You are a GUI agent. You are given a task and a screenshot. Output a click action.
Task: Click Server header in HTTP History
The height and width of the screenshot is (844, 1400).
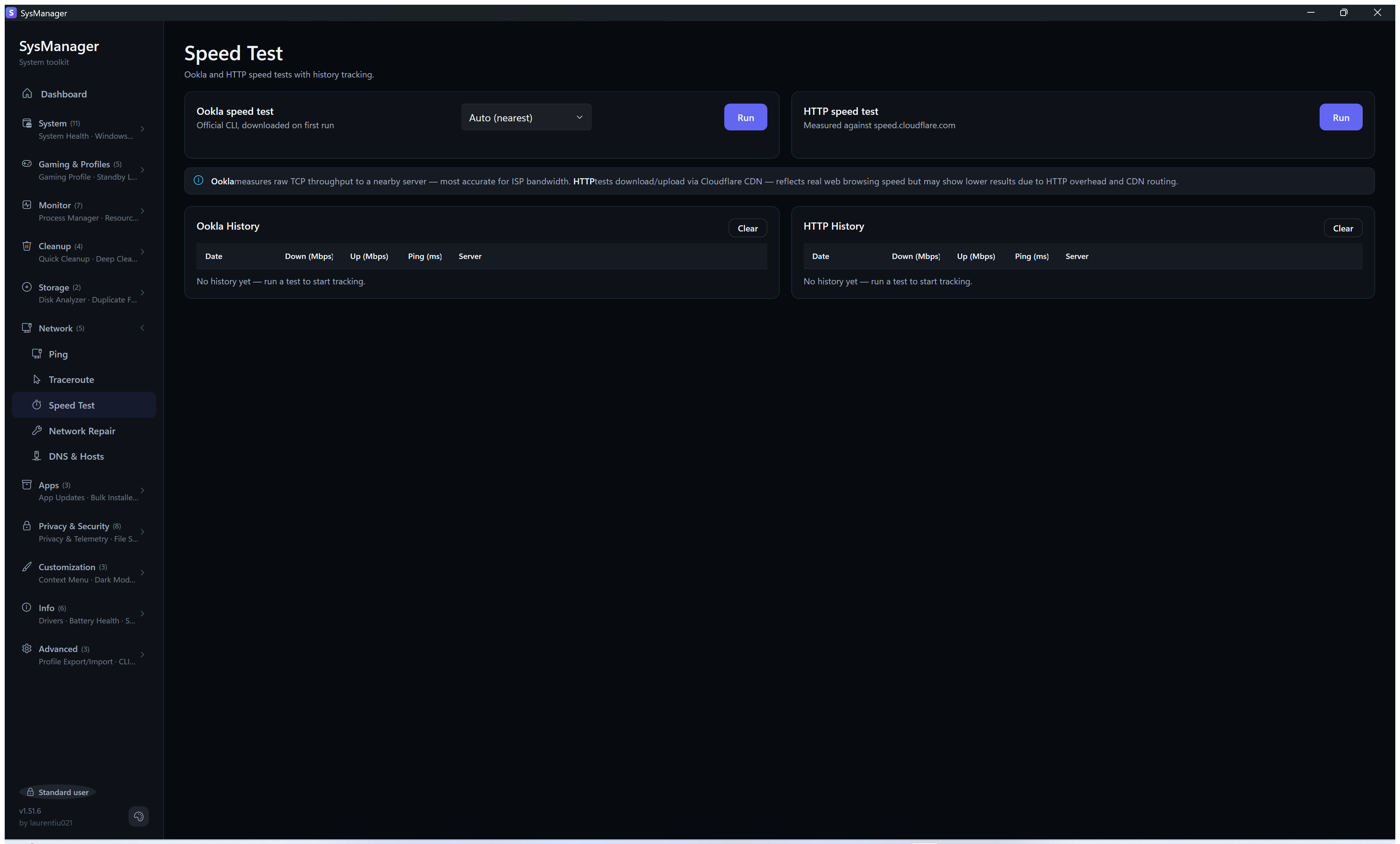(x=1077, y=256)
